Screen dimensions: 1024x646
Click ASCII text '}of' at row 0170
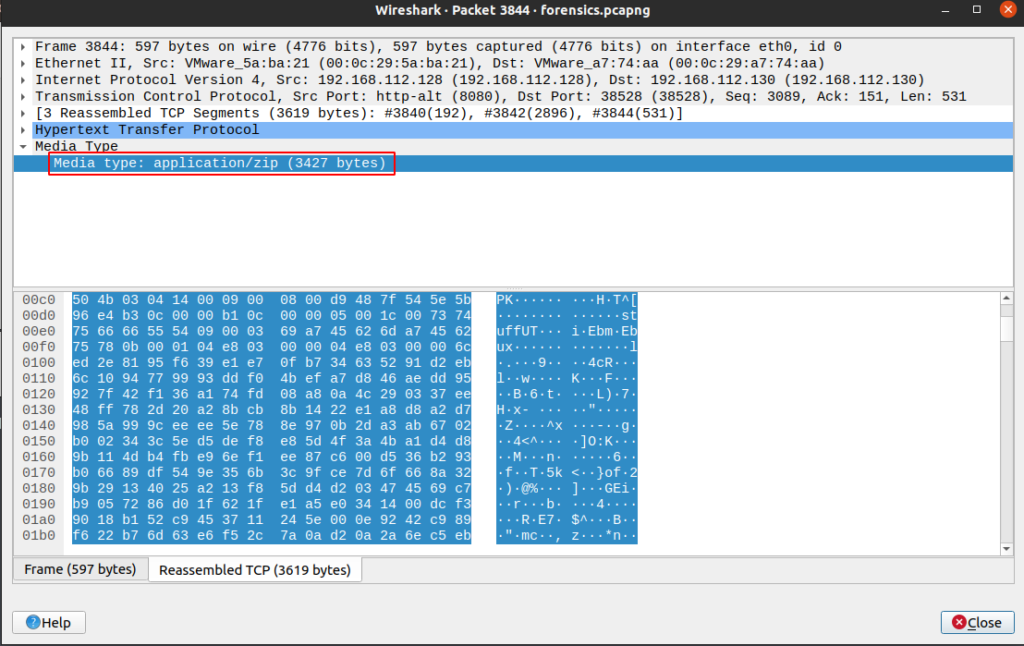coord(609,473)
